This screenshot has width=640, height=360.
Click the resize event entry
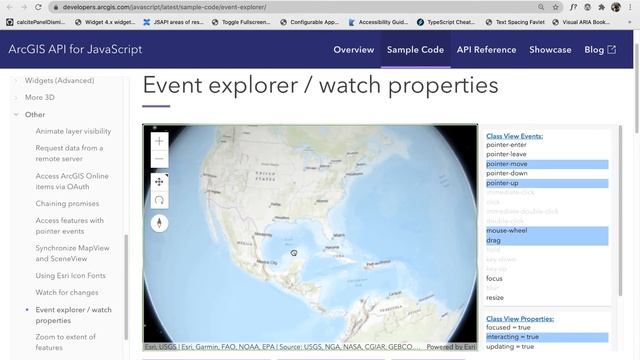[495, 298]
